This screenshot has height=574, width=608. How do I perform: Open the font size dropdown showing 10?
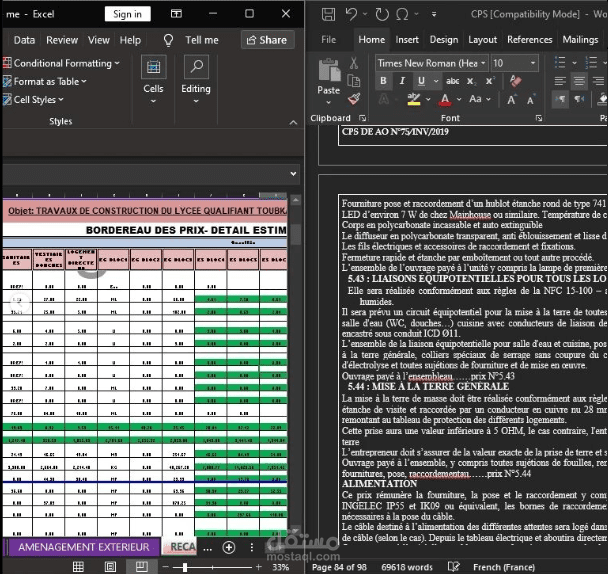coord(533,63)
